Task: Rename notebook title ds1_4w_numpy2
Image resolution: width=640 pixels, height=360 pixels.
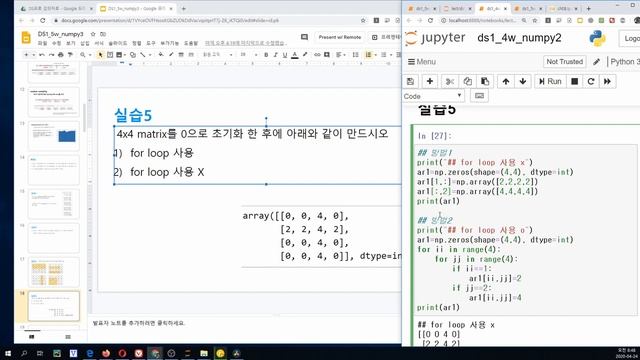Action: pos(519,38)
